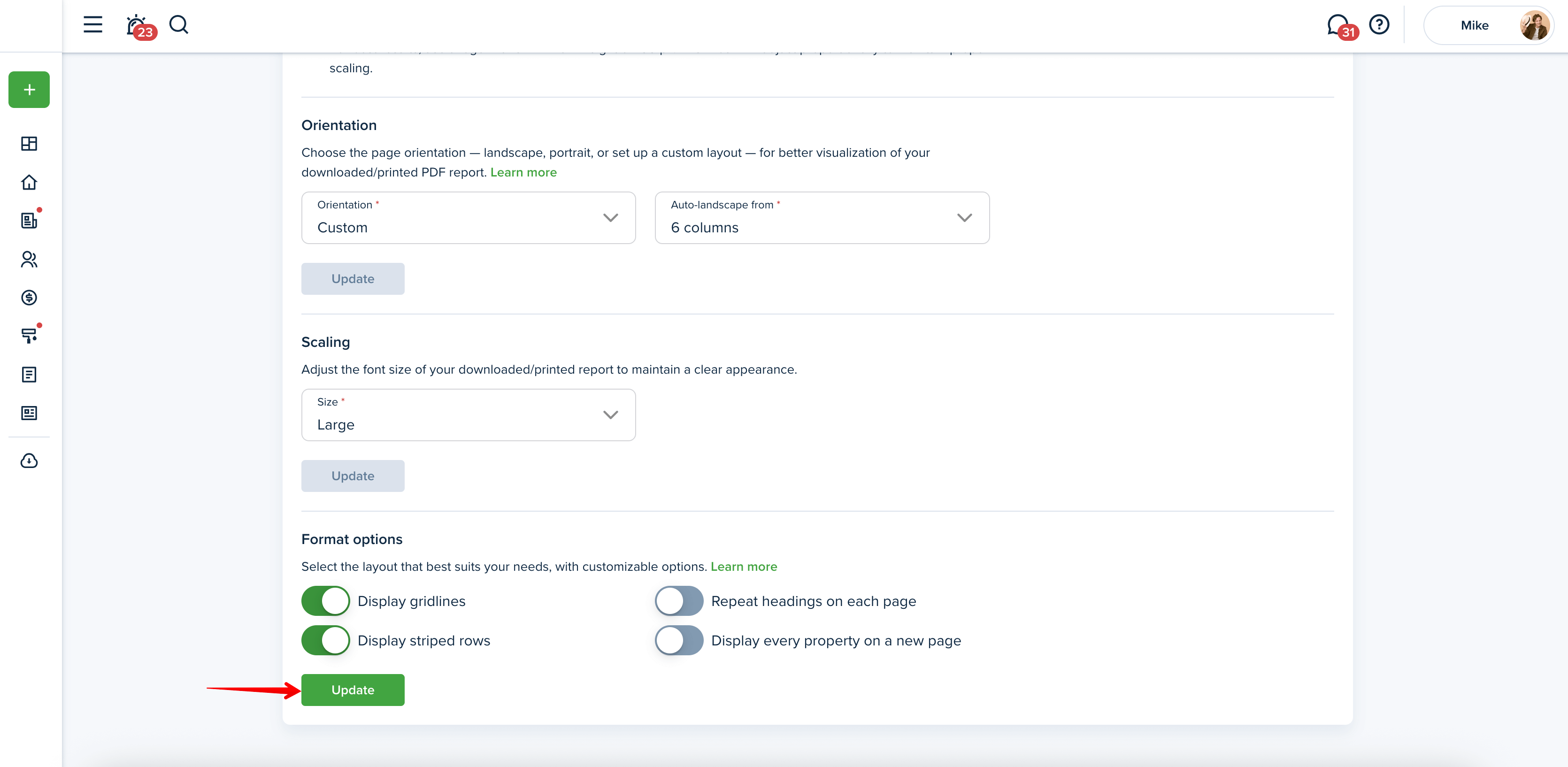Open the hamburger navigation menu
This screenshot has width=1568, height=767.
pos(92,25)
